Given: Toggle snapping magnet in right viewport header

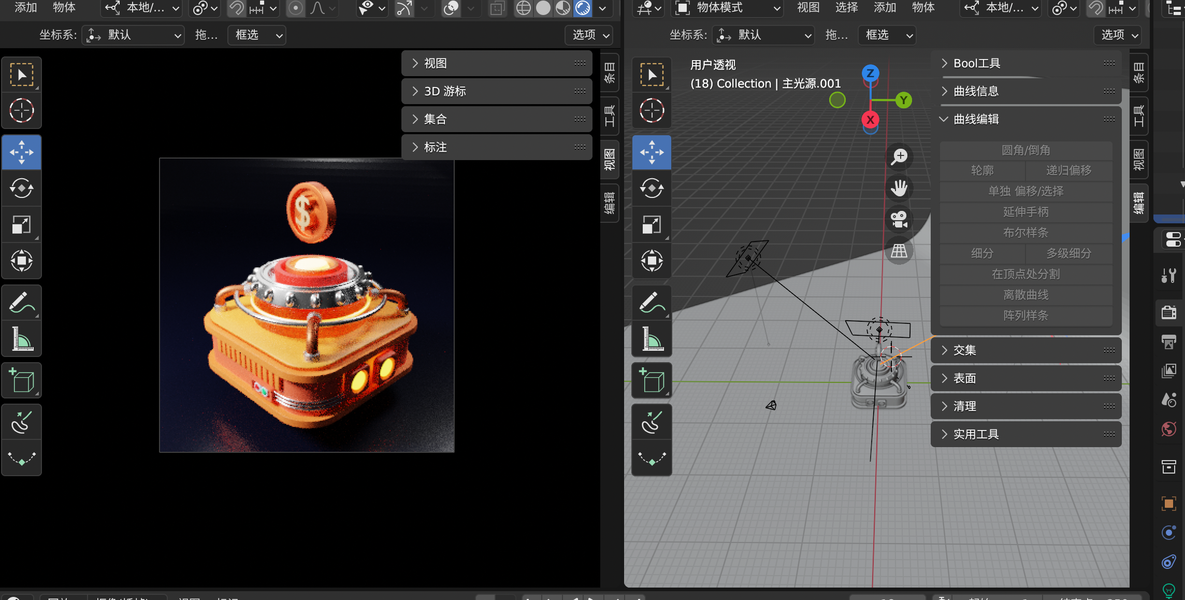Looking at the screenshot, I should (1095, 8).
